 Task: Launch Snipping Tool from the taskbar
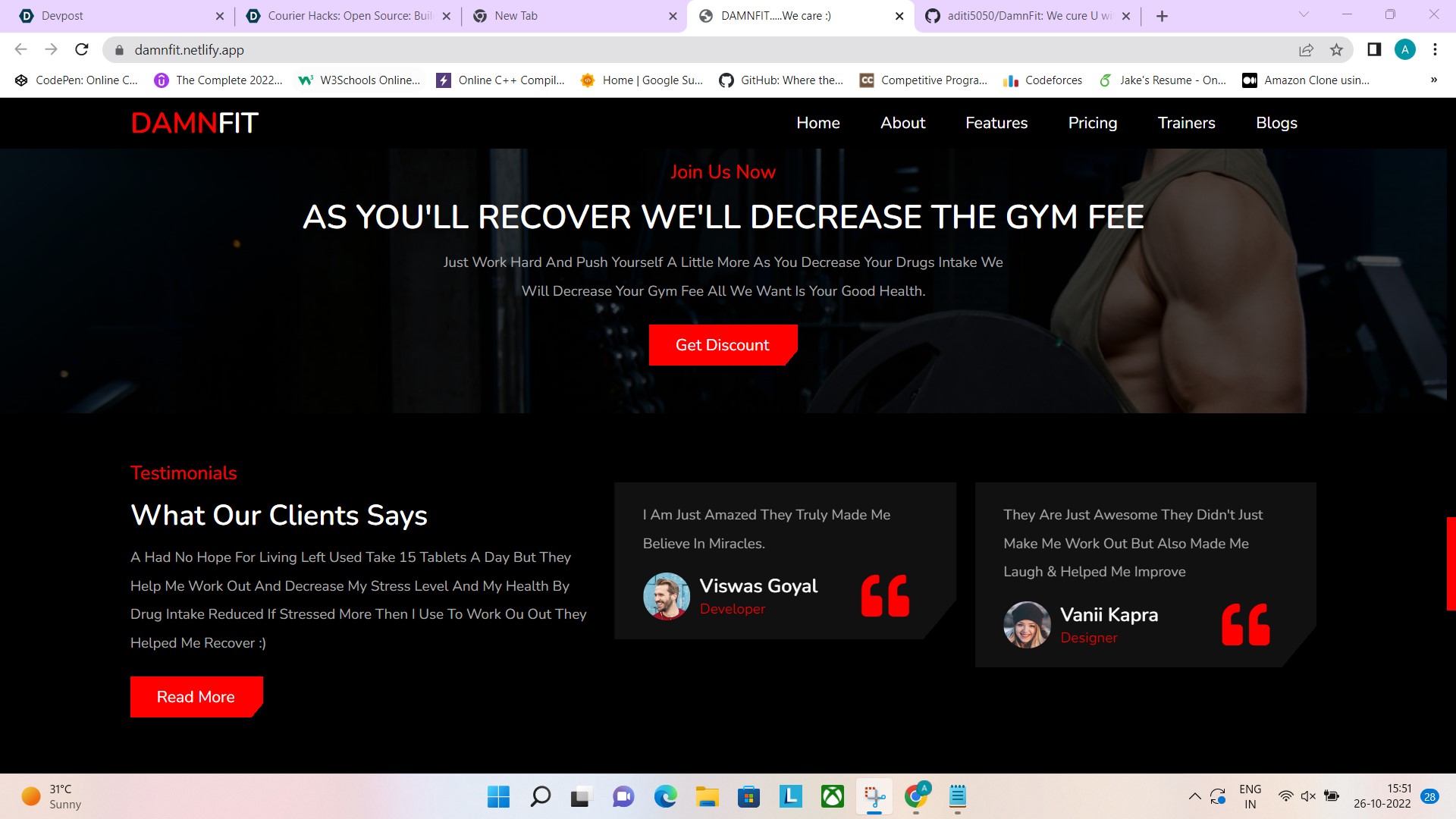point(874,797)
